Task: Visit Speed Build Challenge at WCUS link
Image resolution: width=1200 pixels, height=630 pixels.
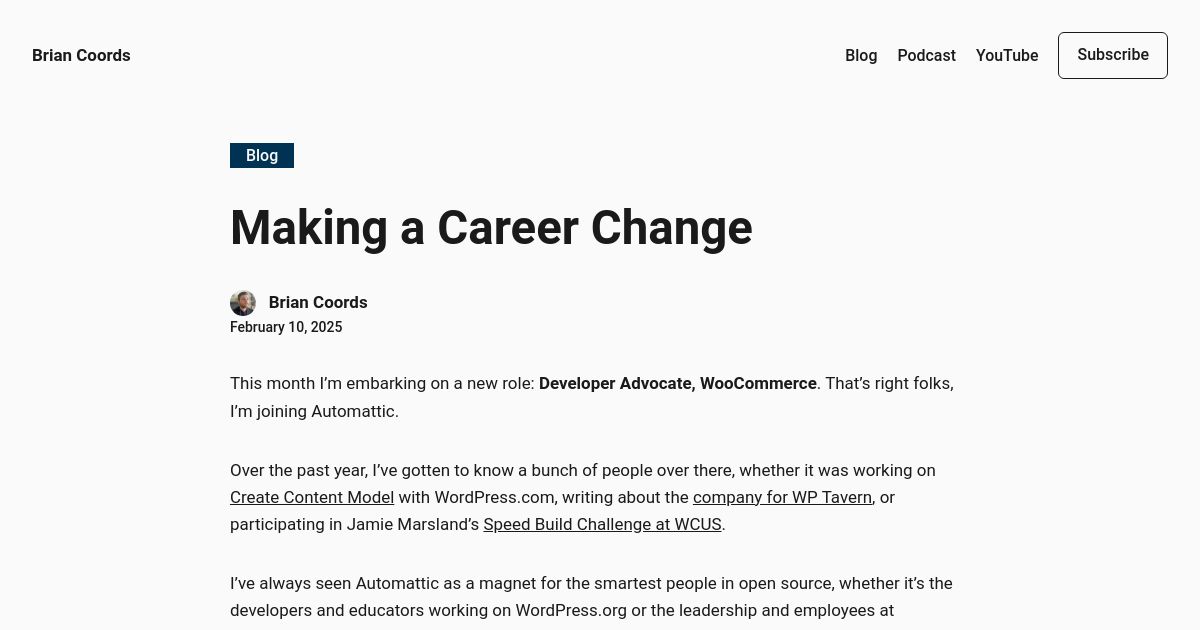Action: pos(602,524)
